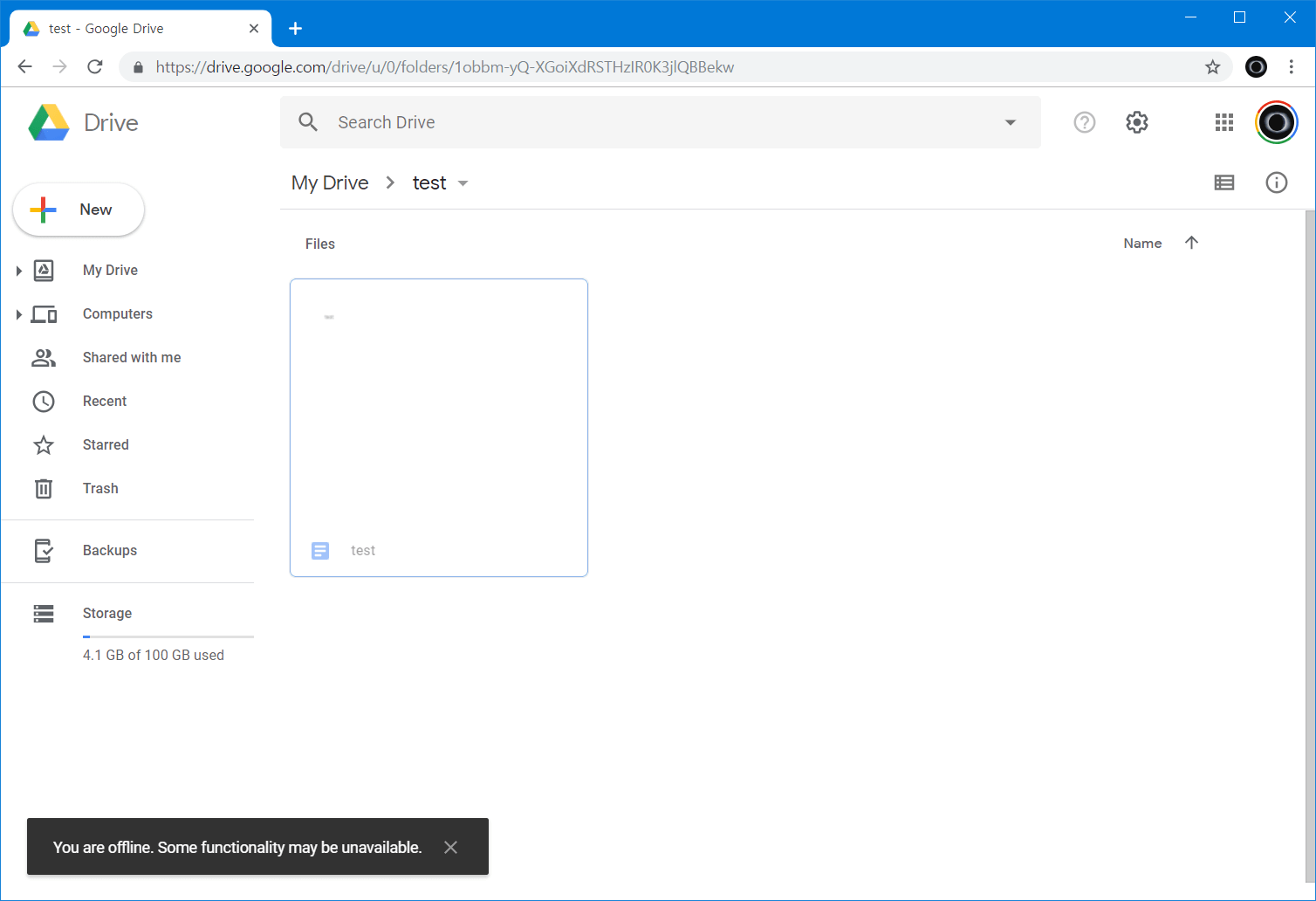Go to Shared with me

tap(131, 358)
